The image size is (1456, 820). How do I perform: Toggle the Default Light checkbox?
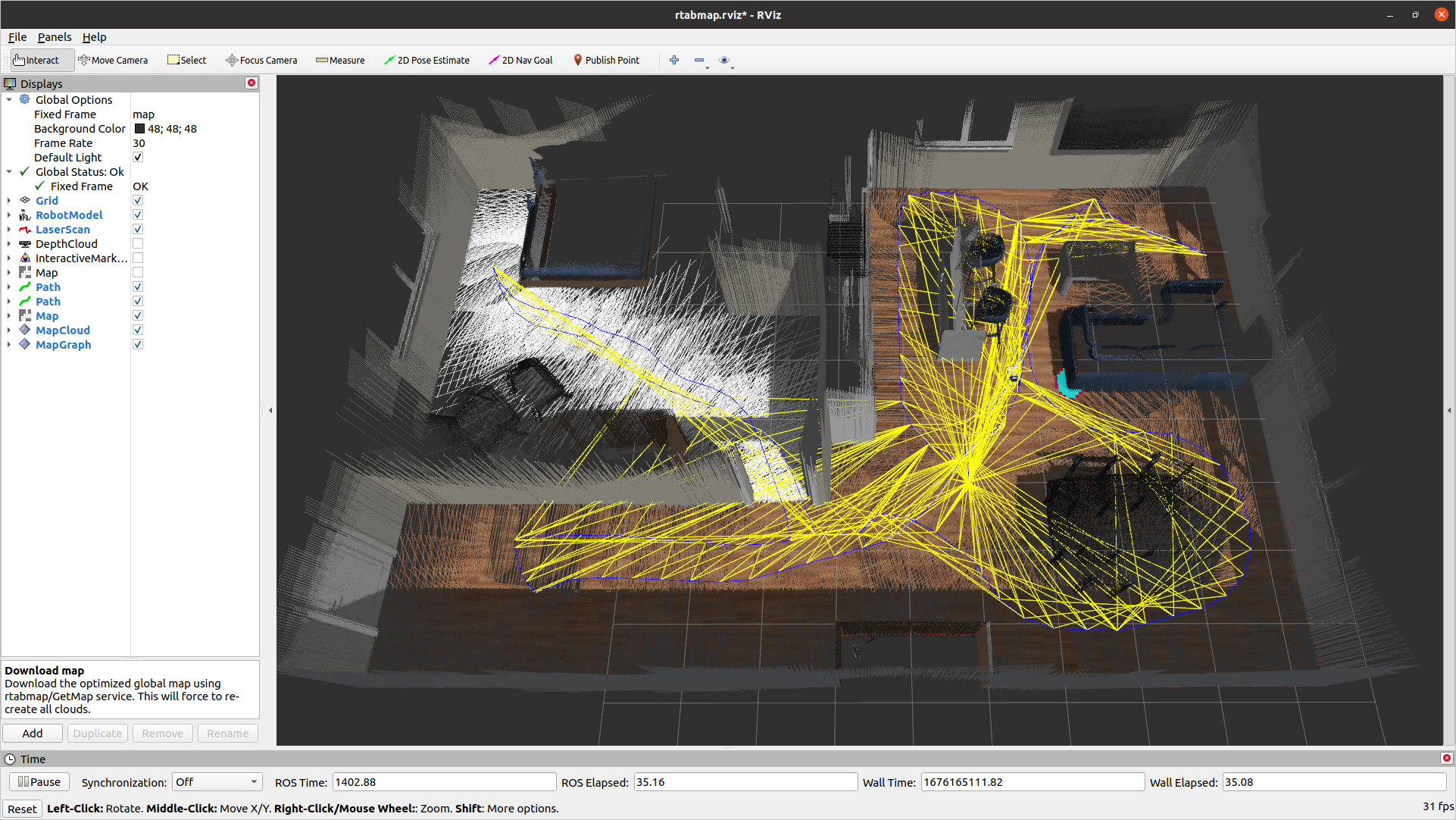click(138, 158)
